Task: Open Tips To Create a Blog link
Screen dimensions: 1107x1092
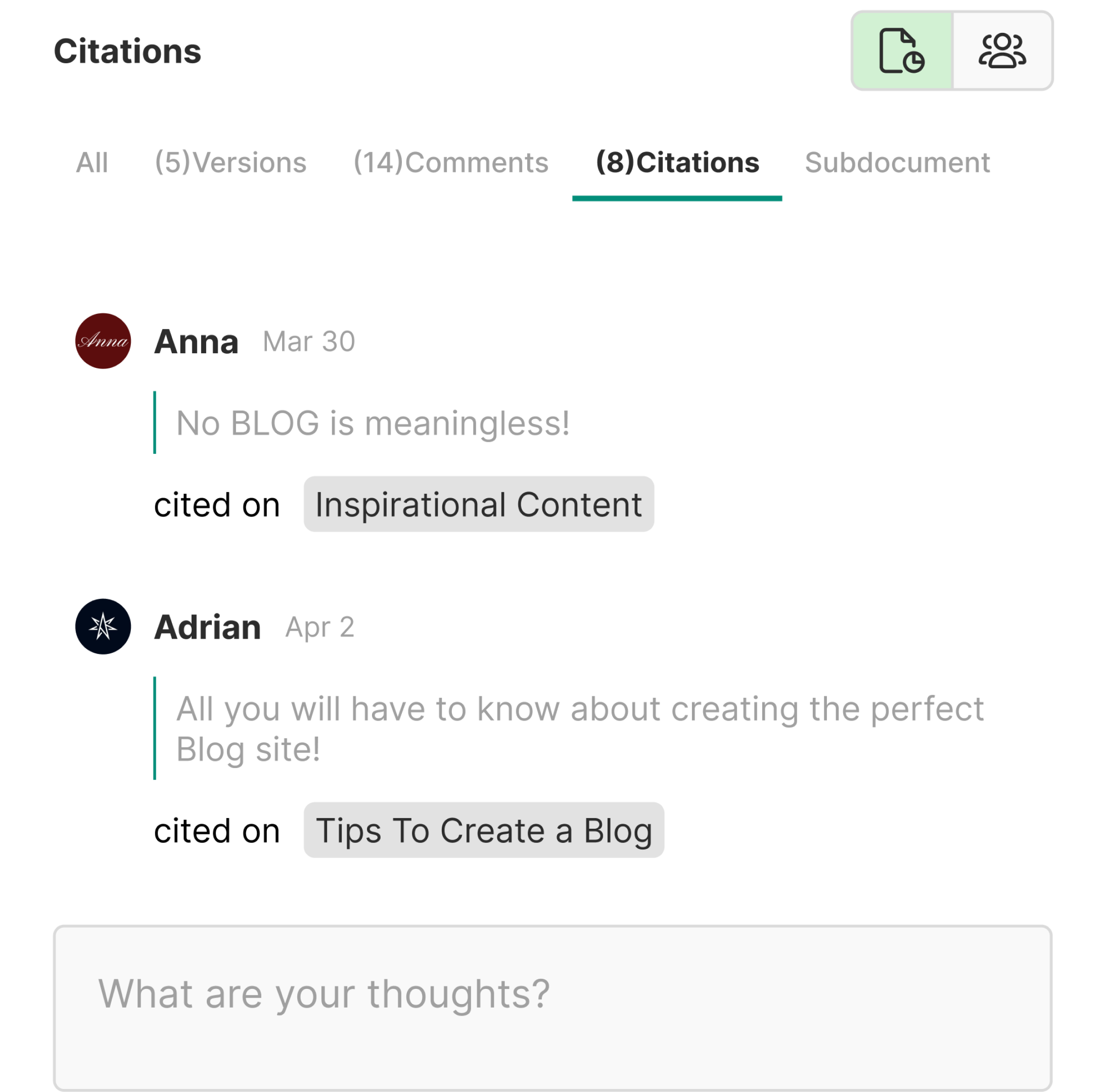Action: 484,830
